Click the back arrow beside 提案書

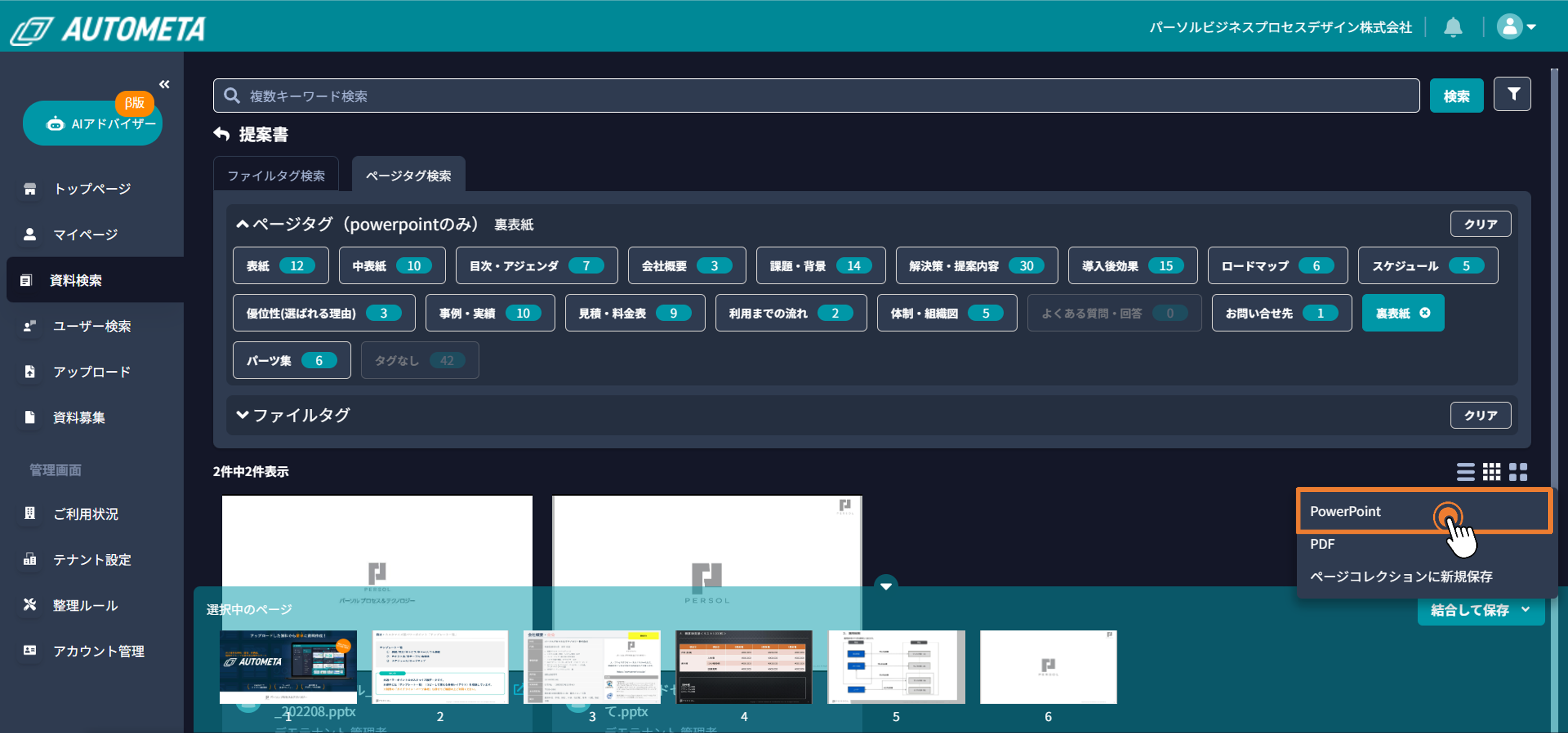221,134
